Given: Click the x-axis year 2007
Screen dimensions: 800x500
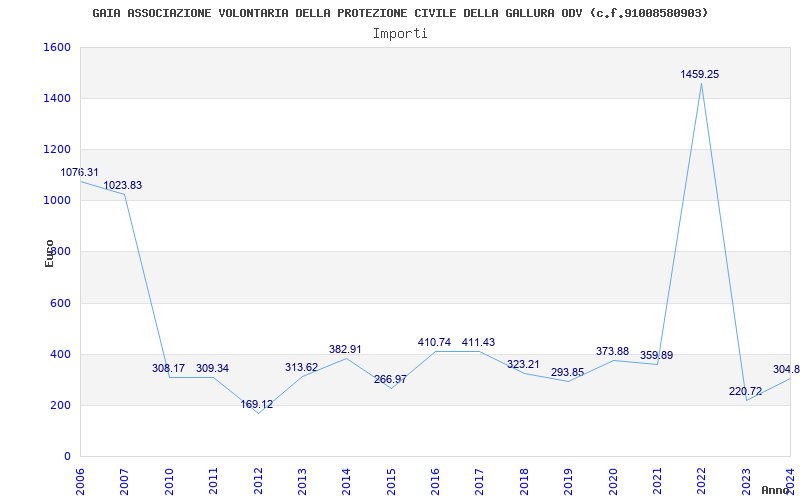Looking at the screenshot, I should click(124, 481).
